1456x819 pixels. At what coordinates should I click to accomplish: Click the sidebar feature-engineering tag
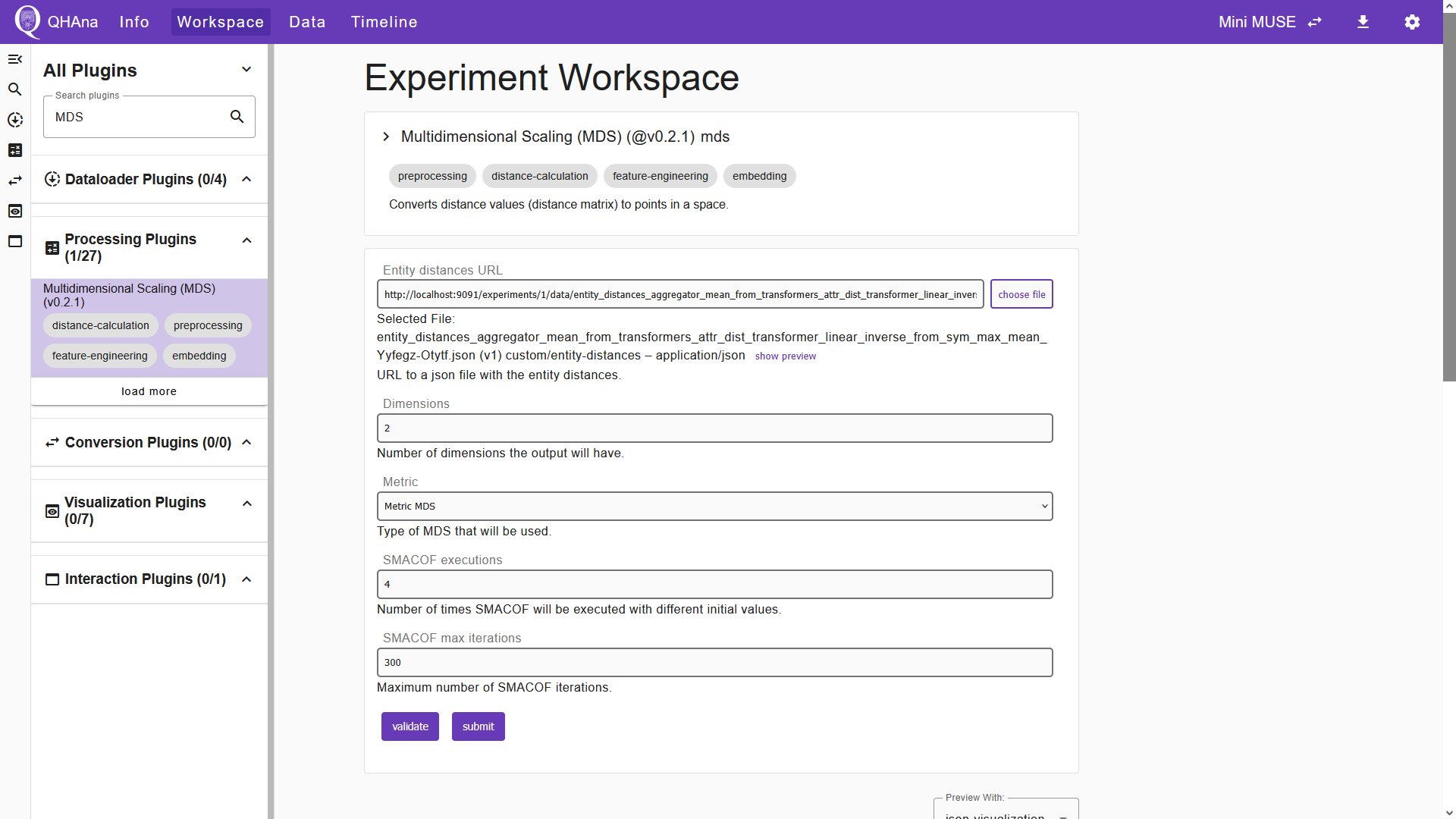point(100,356)
